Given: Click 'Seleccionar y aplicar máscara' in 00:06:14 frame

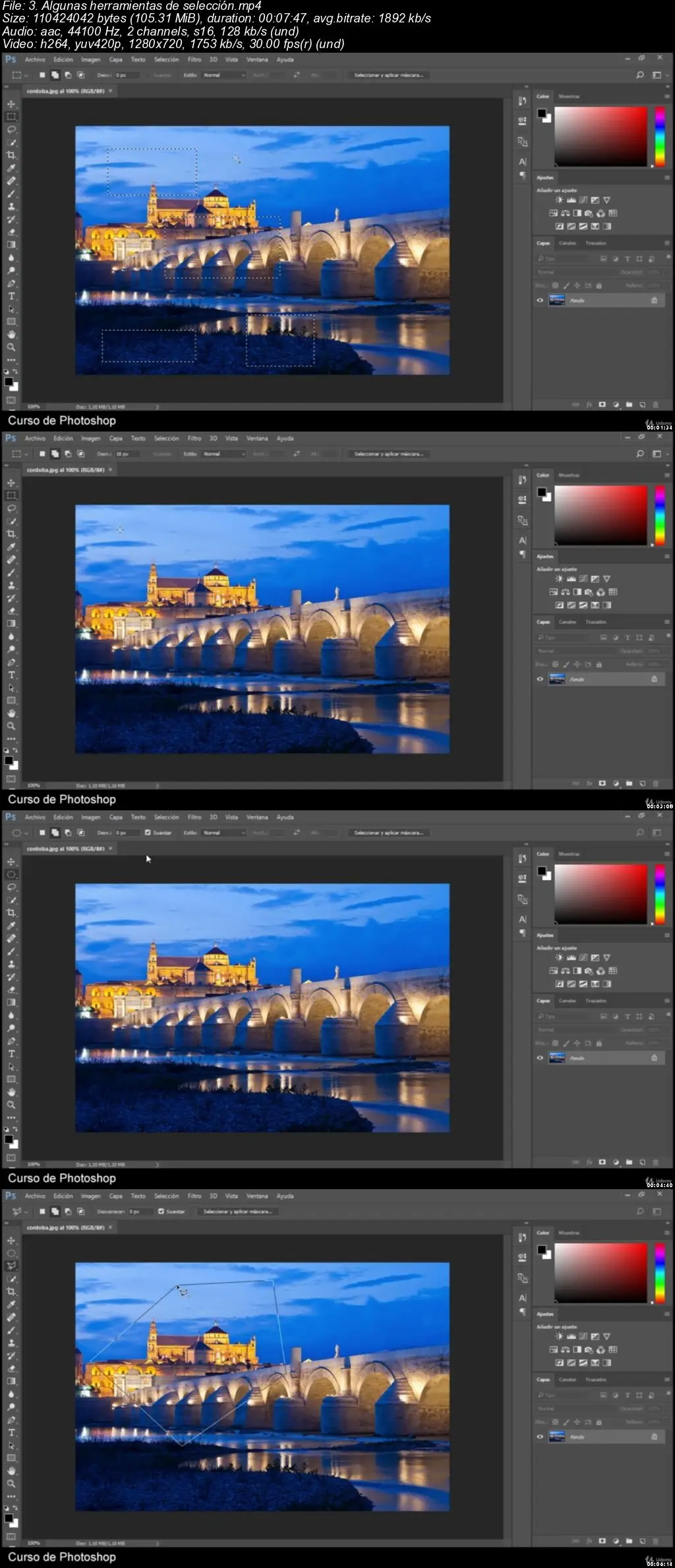Looking at the screenshot, I should click(238, 1212).
